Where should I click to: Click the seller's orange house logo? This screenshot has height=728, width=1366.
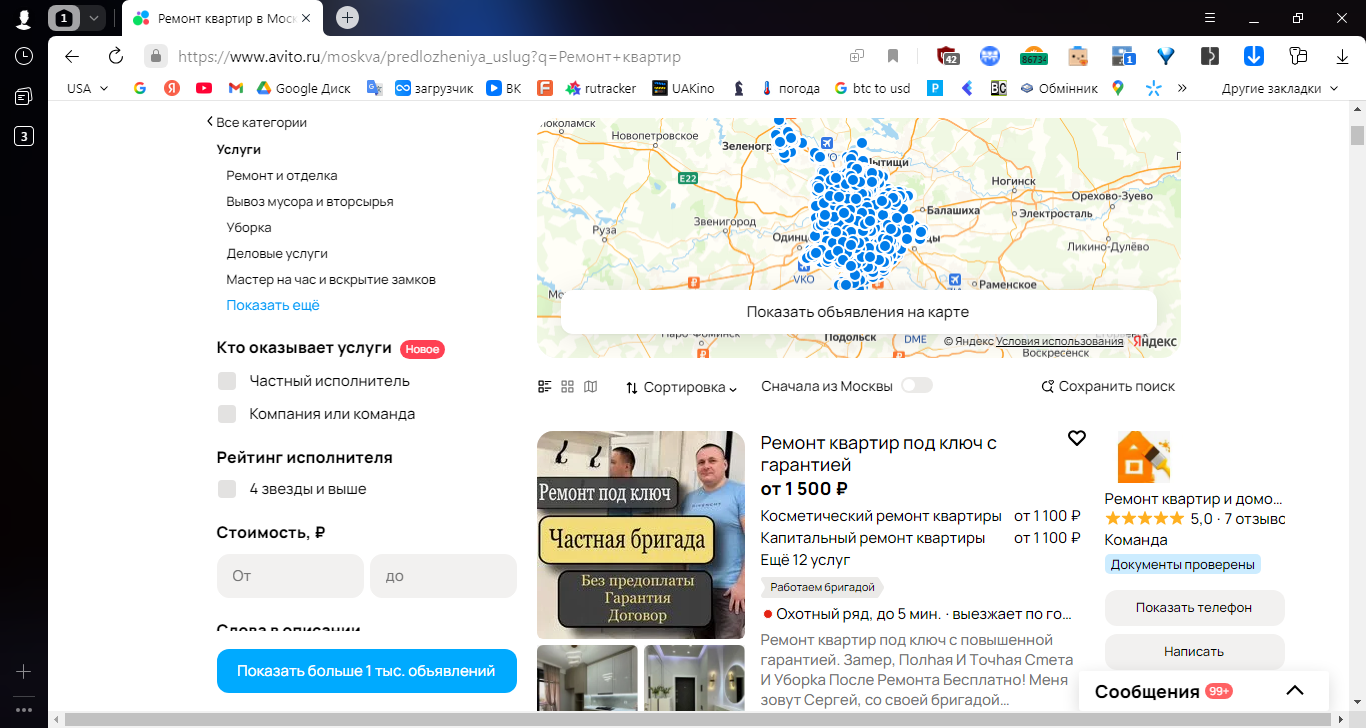[1143, 457]
